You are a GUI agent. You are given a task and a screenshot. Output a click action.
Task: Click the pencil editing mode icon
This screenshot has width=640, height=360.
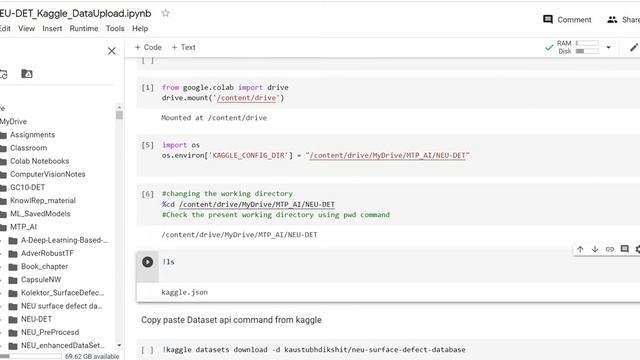pyautogui.click(x=634, y=47)
